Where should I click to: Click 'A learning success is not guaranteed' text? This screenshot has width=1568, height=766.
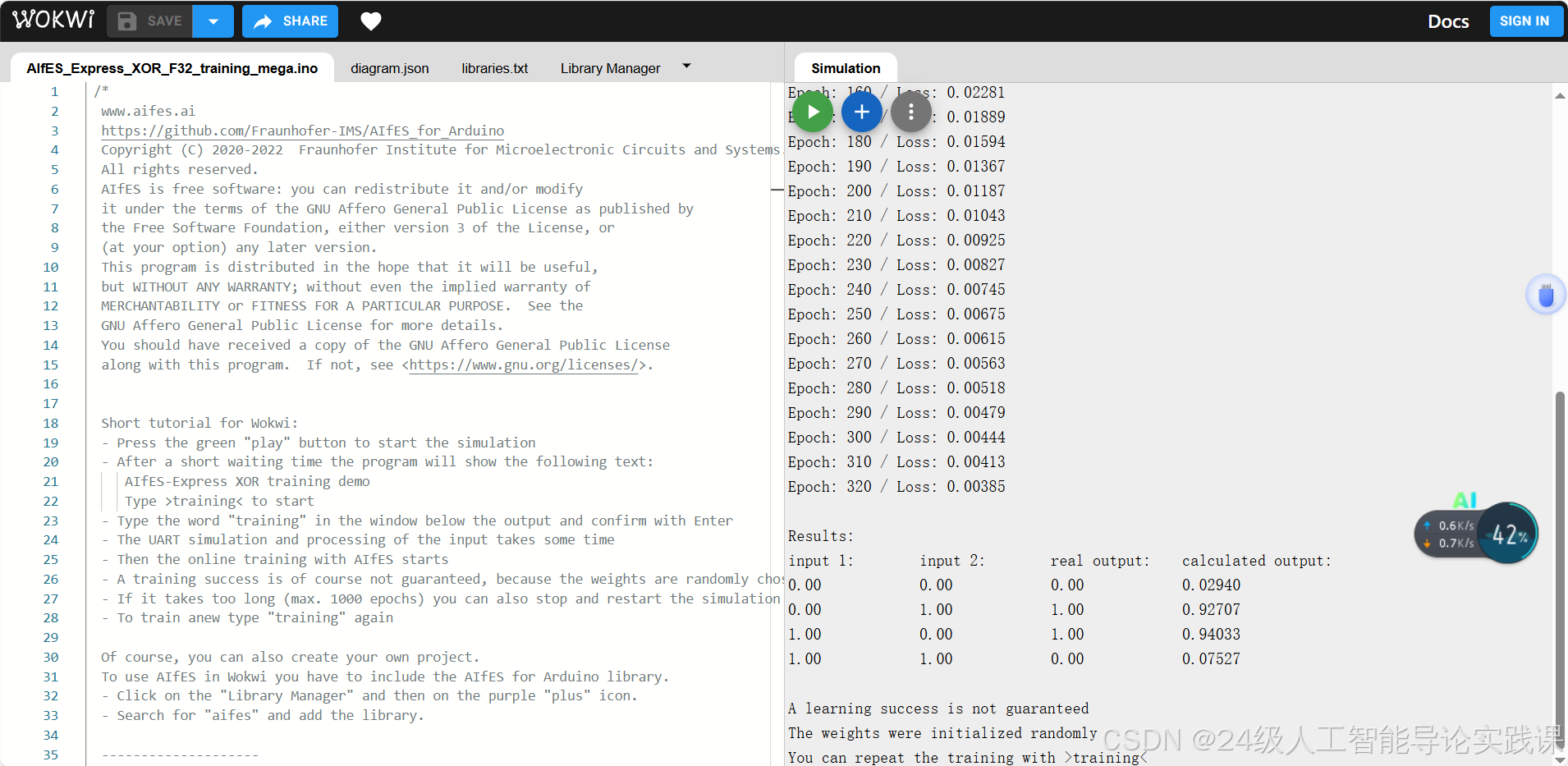click(x=938, y=709)
